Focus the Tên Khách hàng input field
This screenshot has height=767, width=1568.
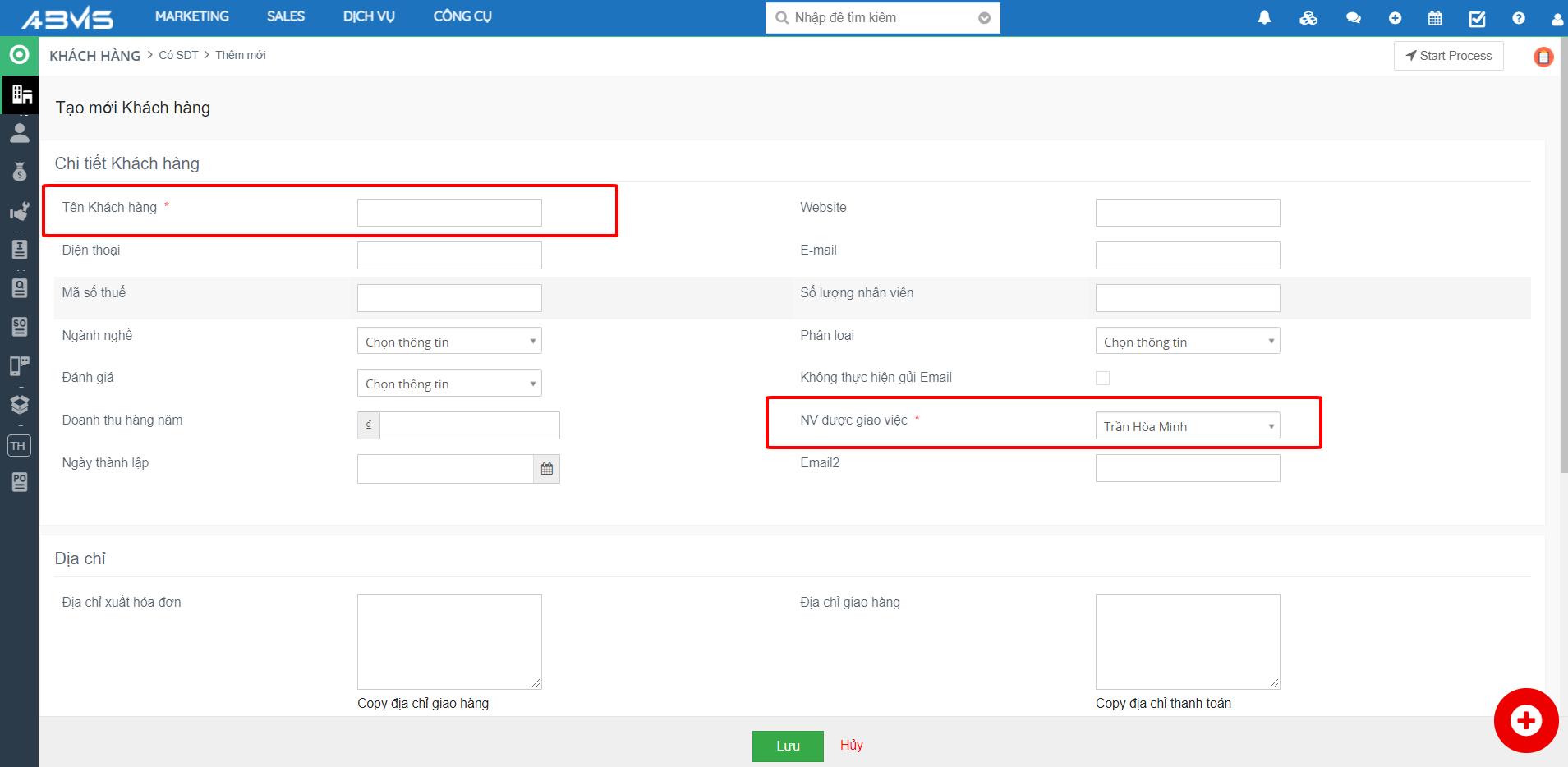[448, 213]
